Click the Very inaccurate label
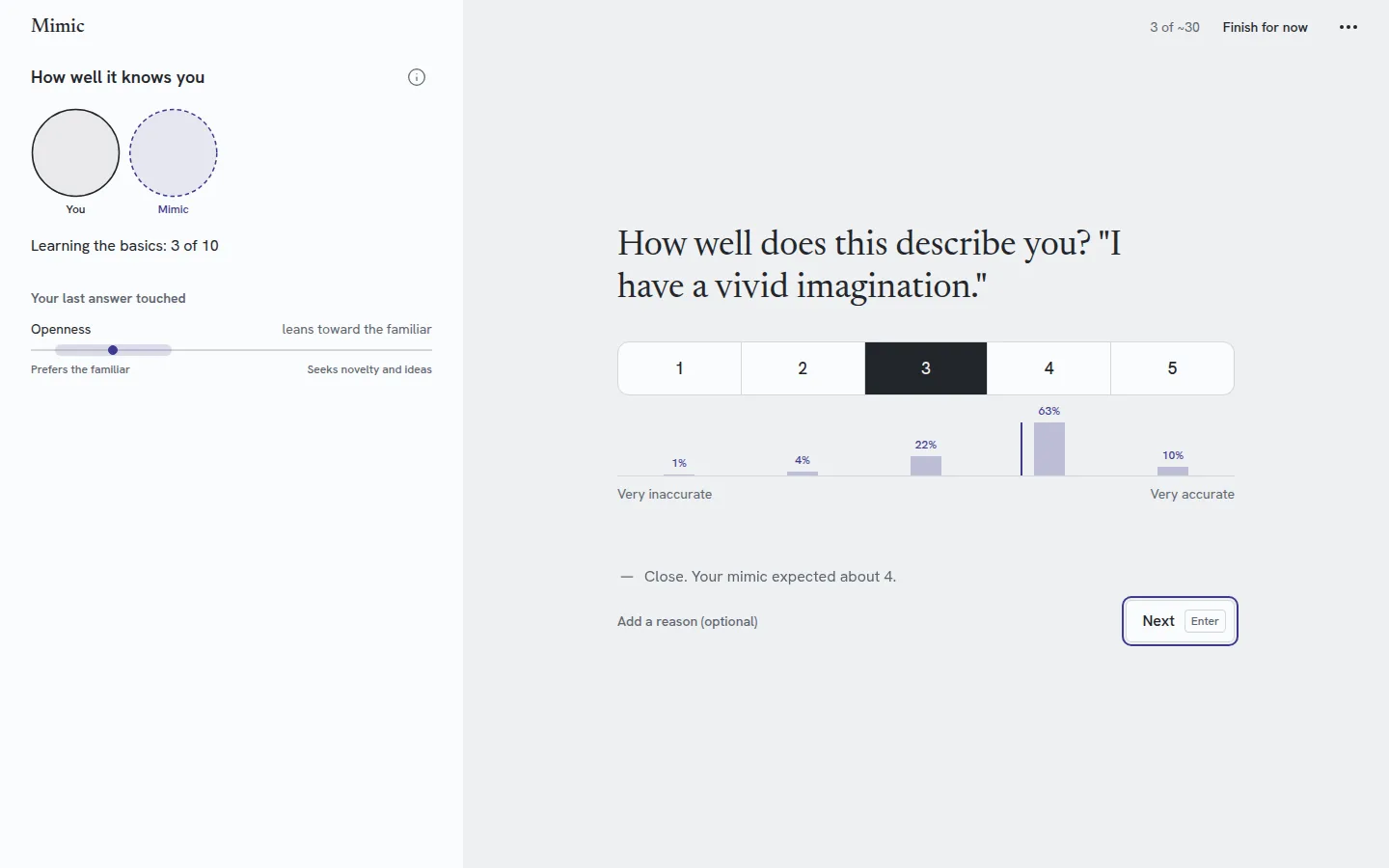This screenshot has width=1389, height=868. pos(665,494)
